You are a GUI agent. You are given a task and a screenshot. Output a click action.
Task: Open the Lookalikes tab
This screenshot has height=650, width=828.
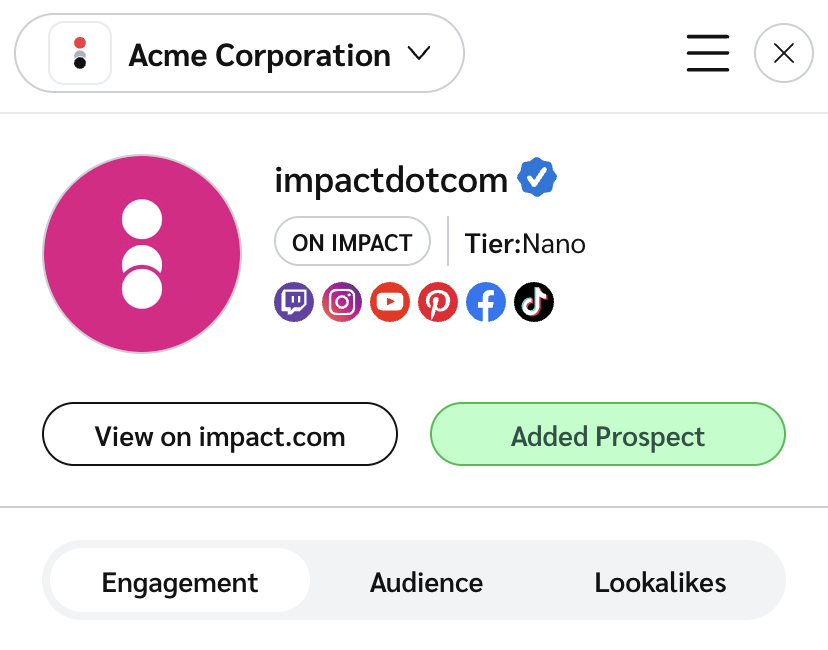coord(660,583)
